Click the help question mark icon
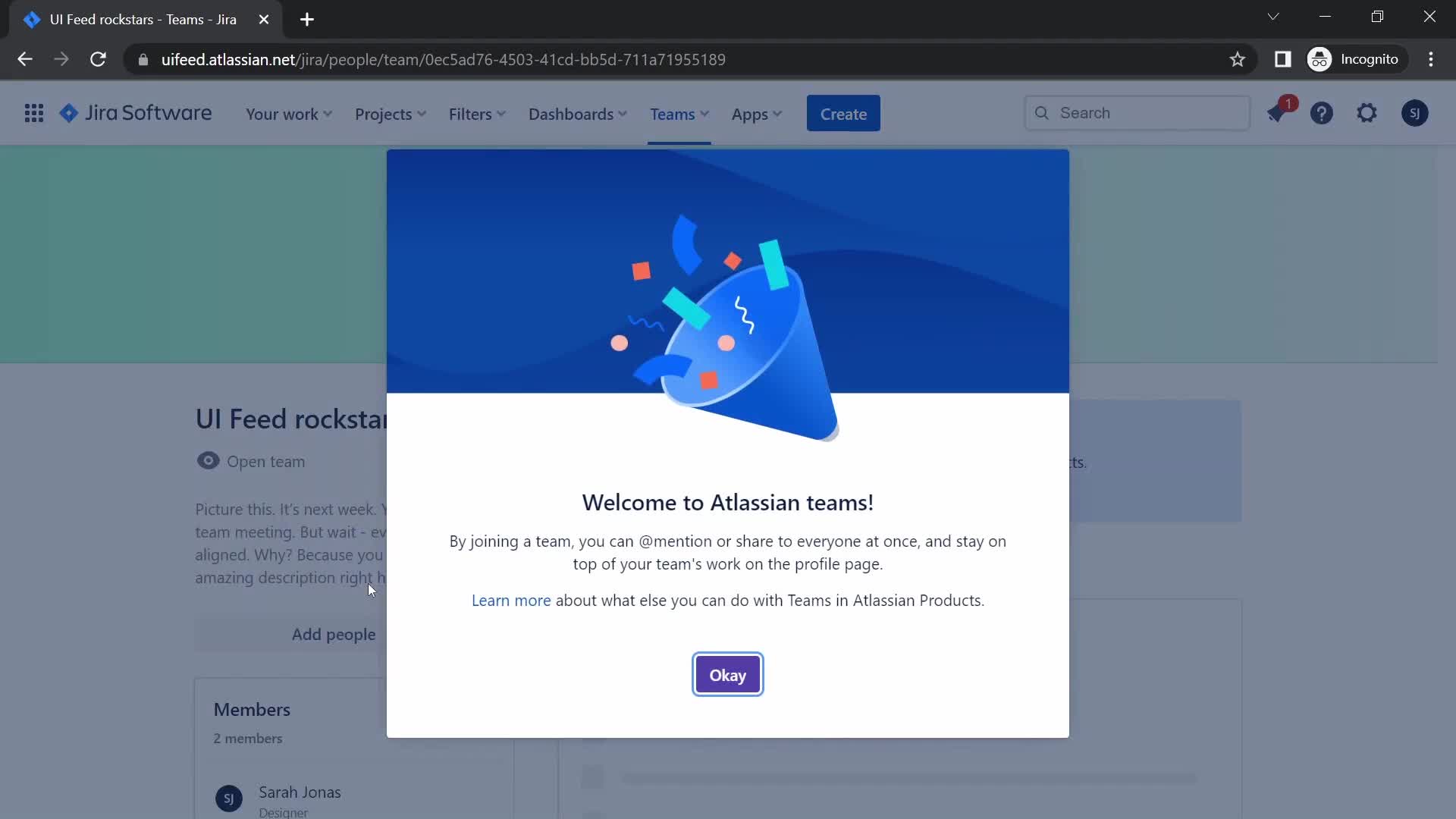Image resolution: width=1456 pixels, height=819 pixels. pyautogui.click(x=1322, y=113)
